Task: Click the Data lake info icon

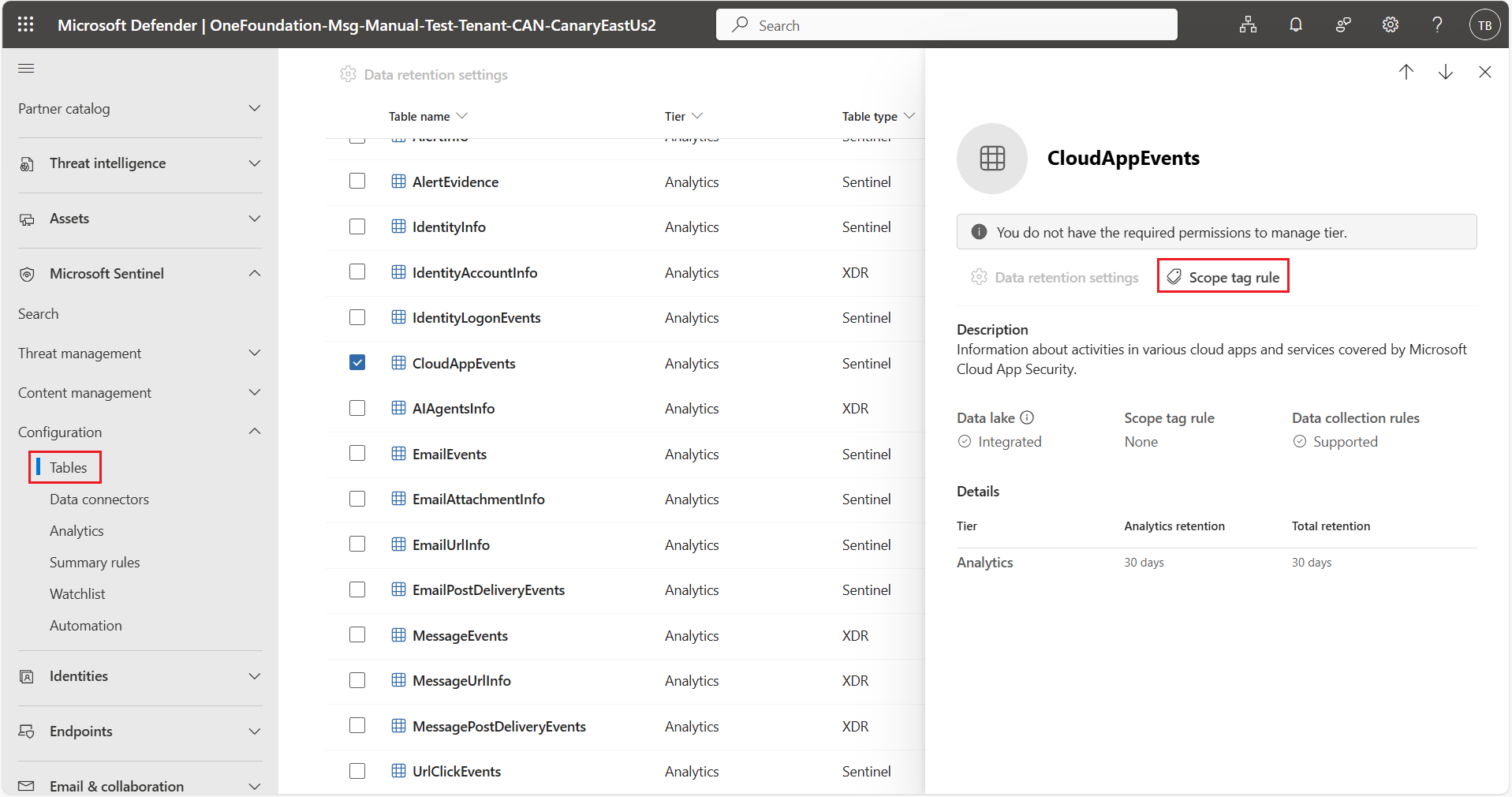Action: tap(1027, 417)
